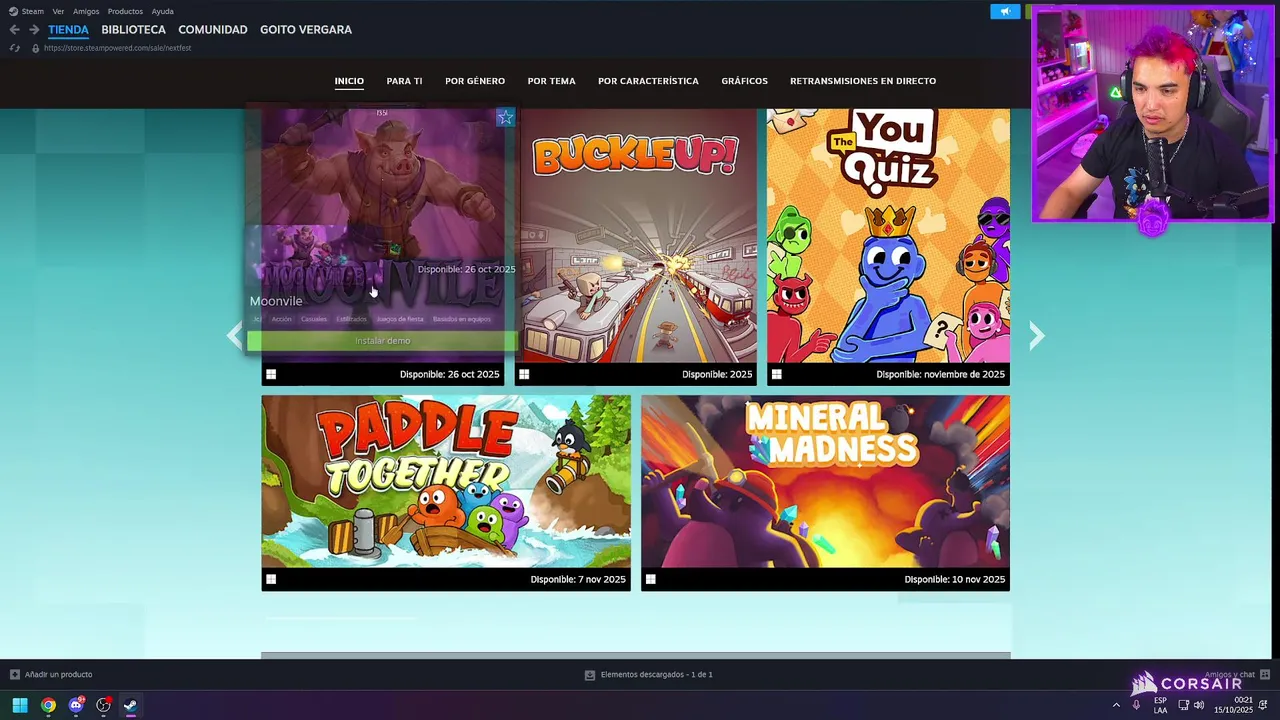The width and height of the screenshot is (1280, 720).
Task: Open the volume control in the system tray
Action: [x=1198, y=705]
